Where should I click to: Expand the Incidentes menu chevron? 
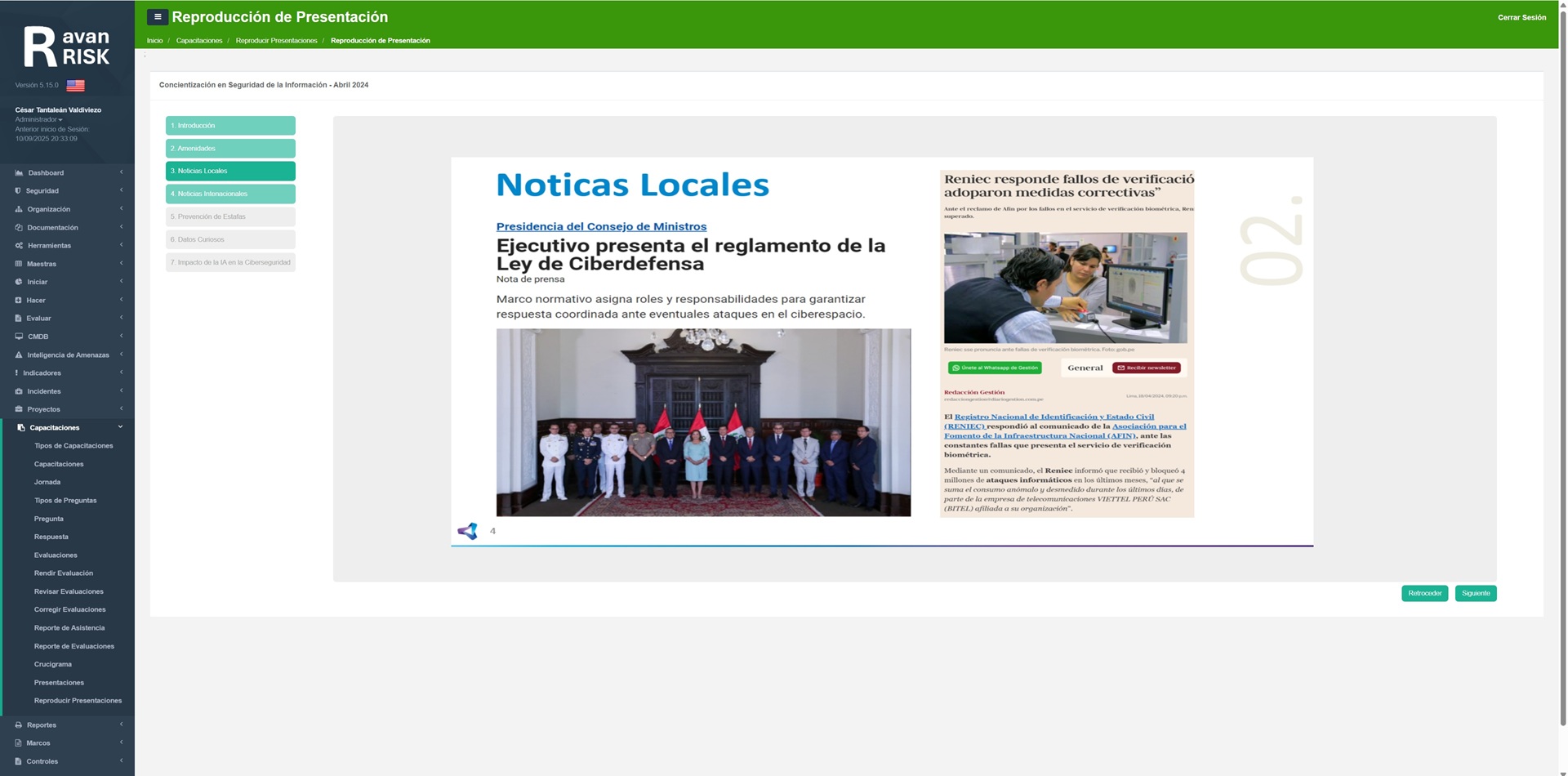[x=121, y=390]
